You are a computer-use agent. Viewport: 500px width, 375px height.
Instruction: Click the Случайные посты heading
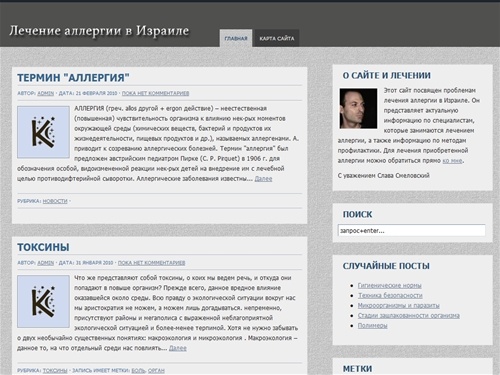pos(386,266)
